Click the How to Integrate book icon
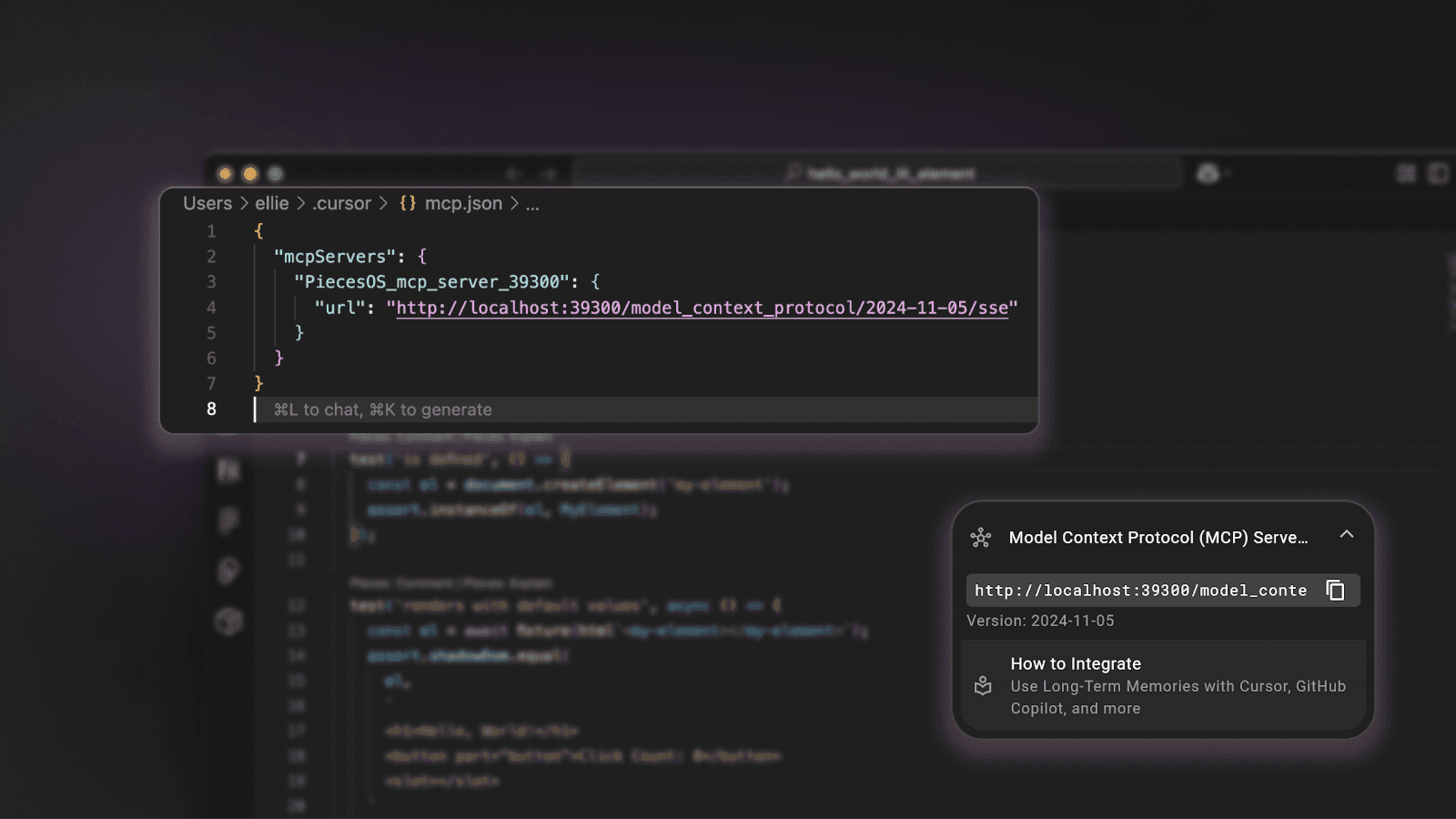The width and height of the screenshot is (1456, 819). pyautogui.click(x=983, y=686)
